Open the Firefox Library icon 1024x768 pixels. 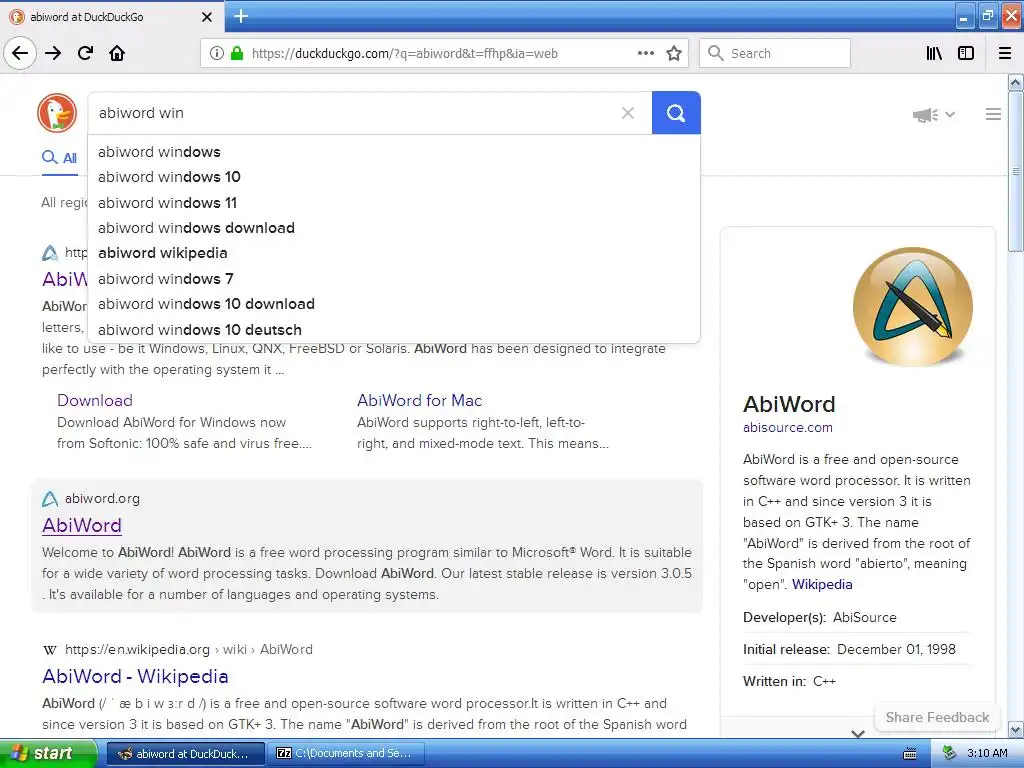tap(934, 53)
